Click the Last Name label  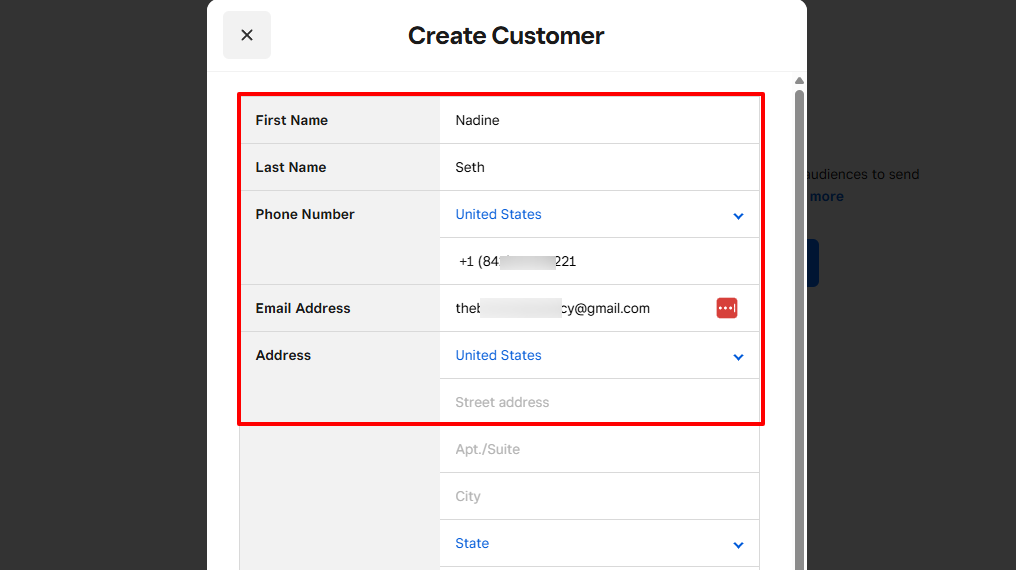[x=291, y=167]
